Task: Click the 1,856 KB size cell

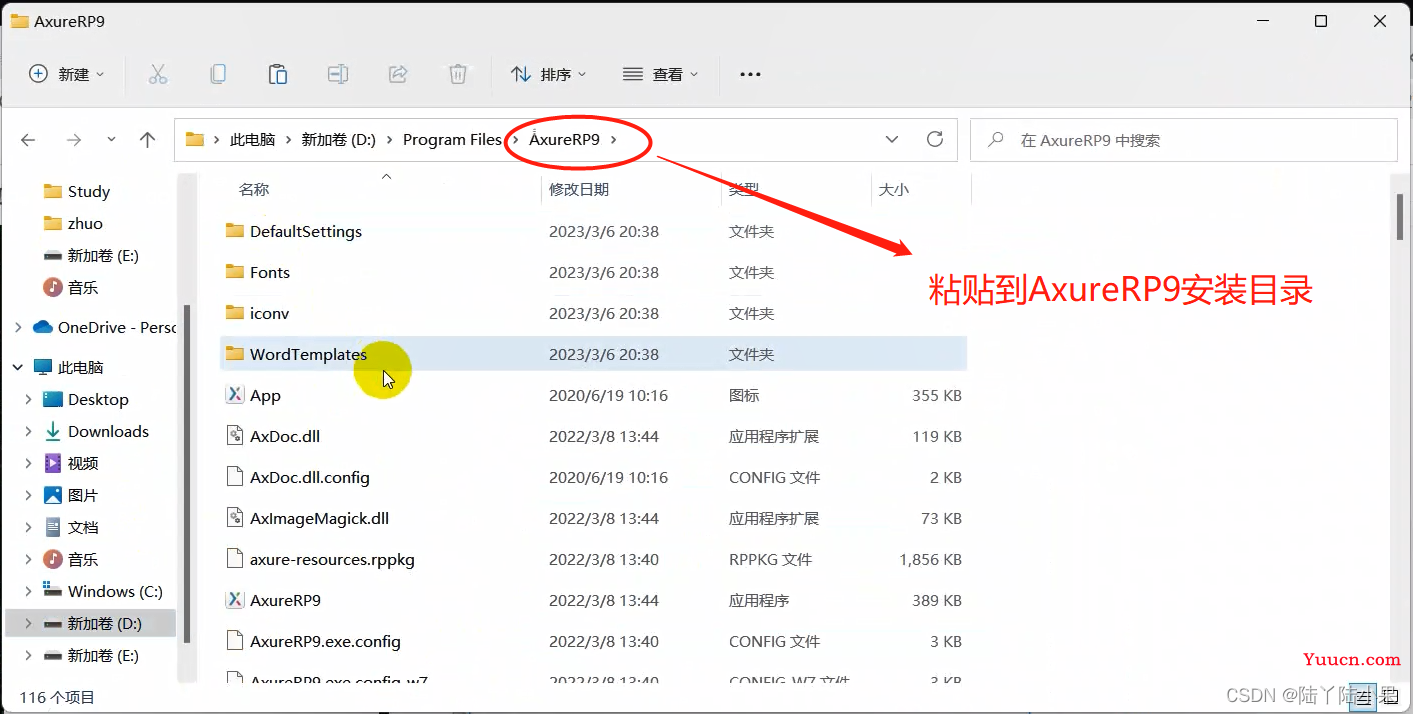Action: click(x=930, y=559)
